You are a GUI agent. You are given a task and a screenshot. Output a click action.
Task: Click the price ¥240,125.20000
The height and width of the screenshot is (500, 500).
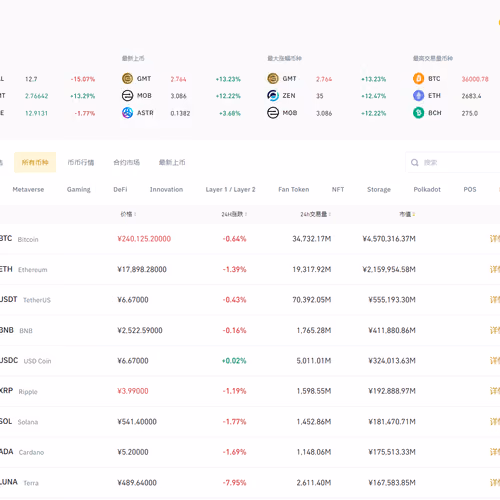[144, 239]
